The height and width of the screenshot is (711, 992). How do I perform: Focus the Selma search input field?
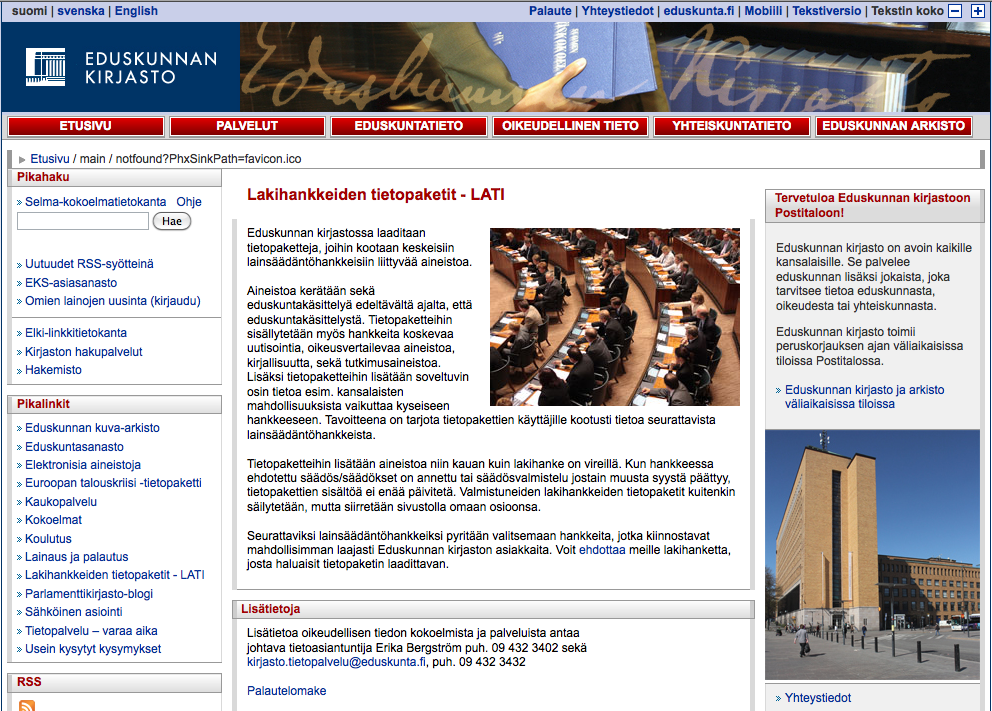point(83,221)
